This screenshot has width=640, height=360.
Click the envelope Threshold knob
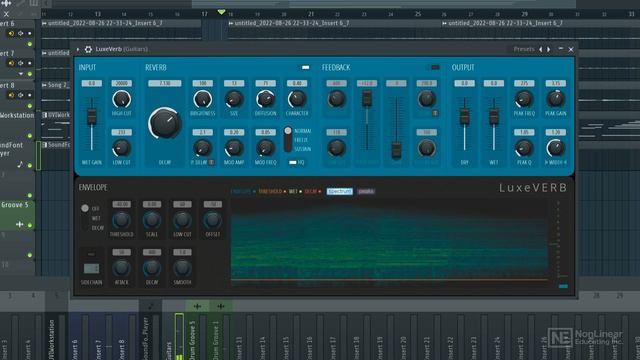(121, 220)
